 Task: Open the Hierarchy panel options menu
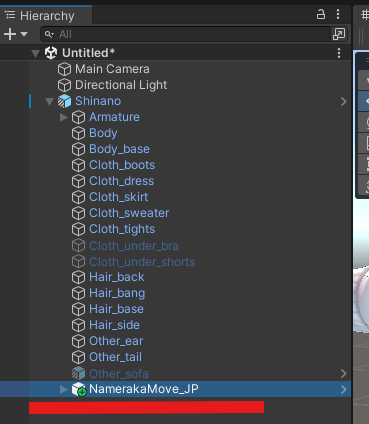point(338,14)
